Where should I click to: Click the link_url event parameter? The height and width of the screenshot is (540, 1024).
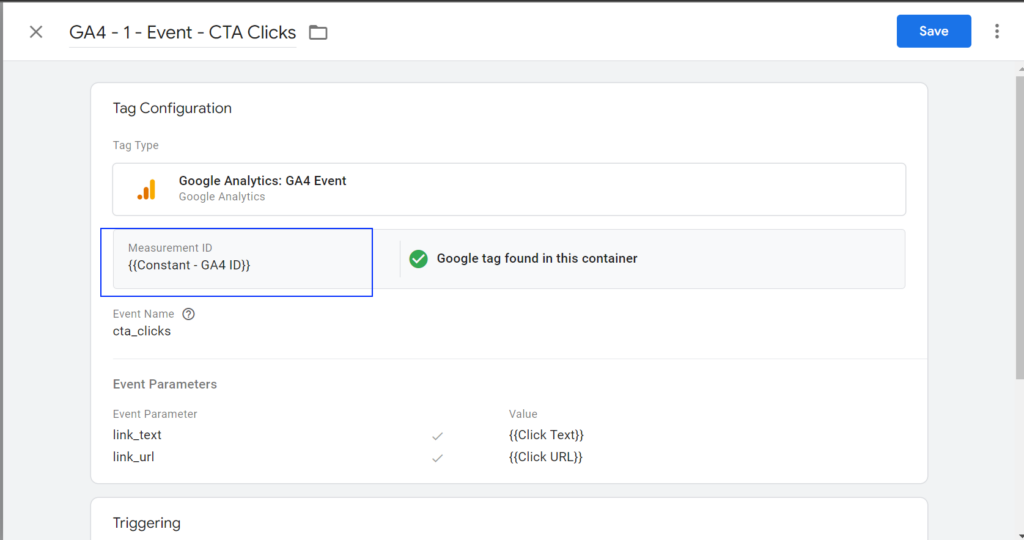tap(133, 457)
